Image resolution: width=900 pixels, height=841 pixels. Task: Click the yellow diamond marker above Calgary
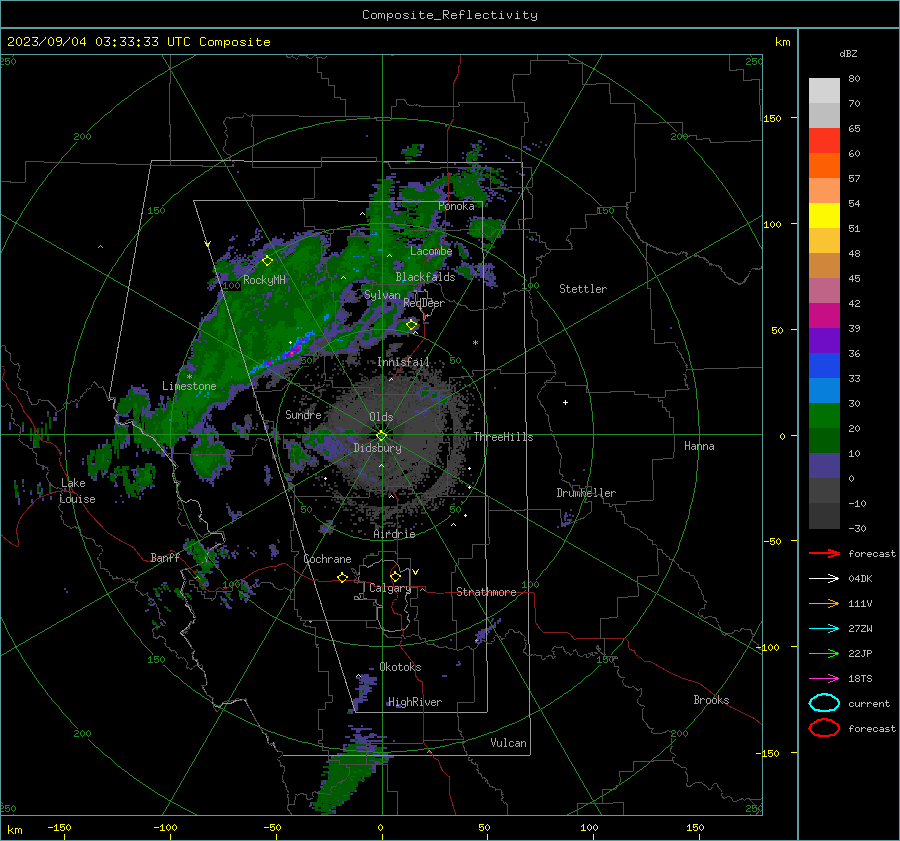pos(395,576)
